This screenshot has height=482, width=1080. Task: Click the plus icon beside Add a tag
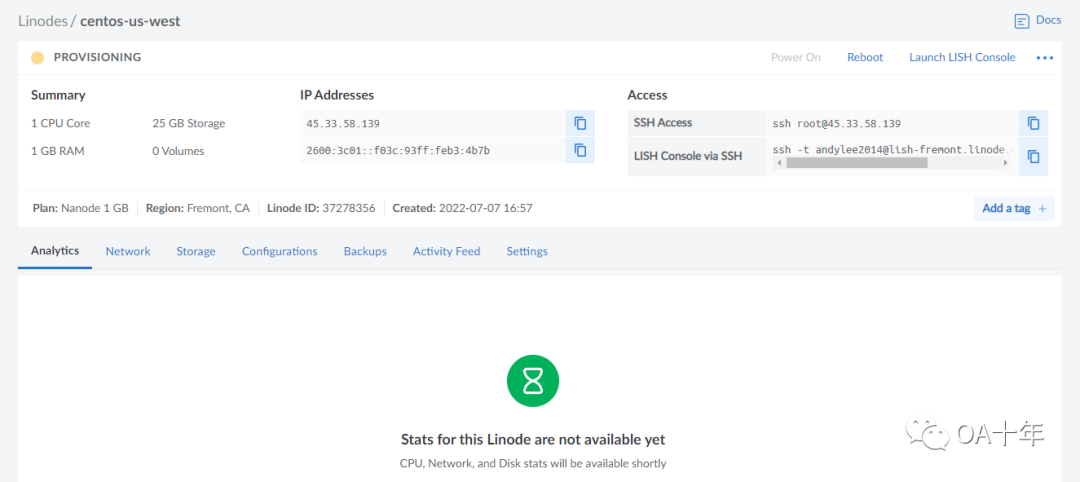(x=1042, y=209)
